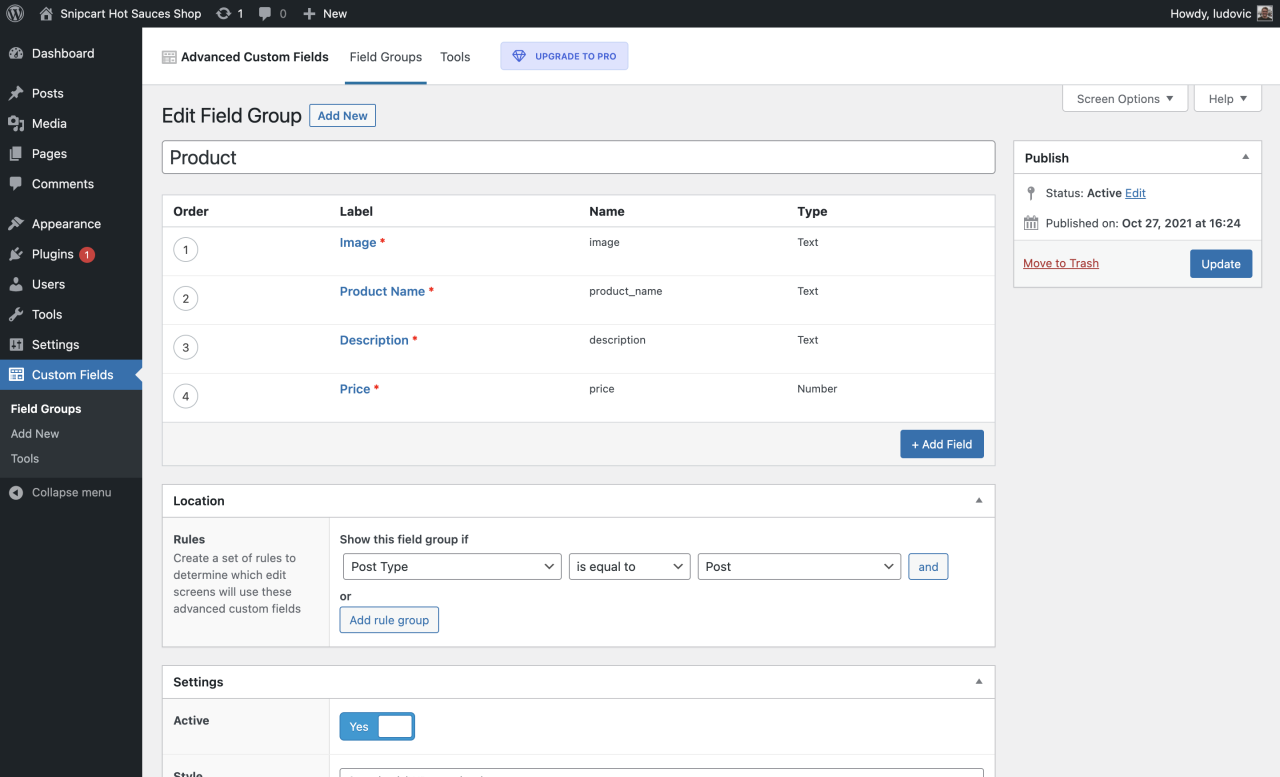Click the comments bubble icon in admin bar

[x=265, y=14]
